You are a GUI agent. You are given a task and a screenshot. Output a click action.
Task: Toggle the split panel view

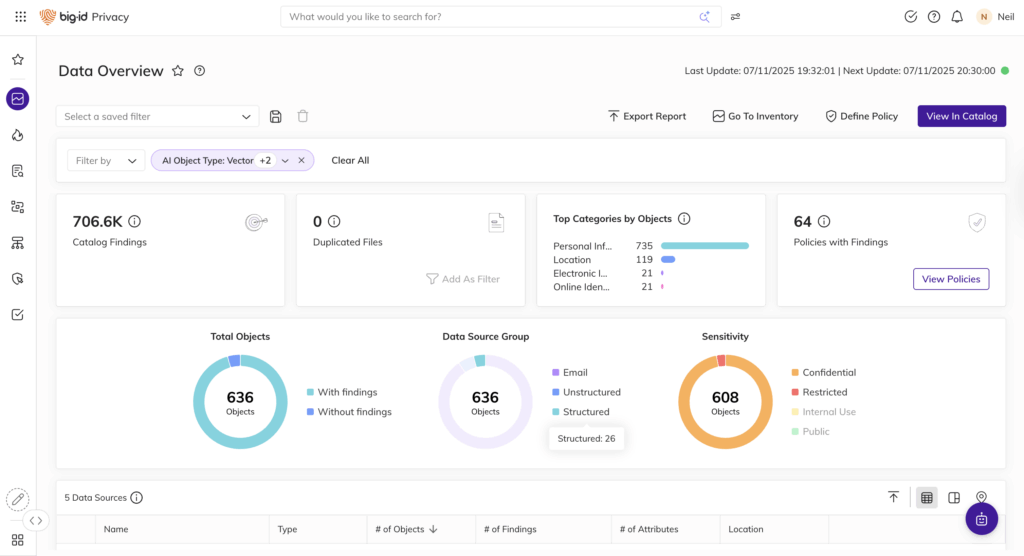tap(954, 498)
